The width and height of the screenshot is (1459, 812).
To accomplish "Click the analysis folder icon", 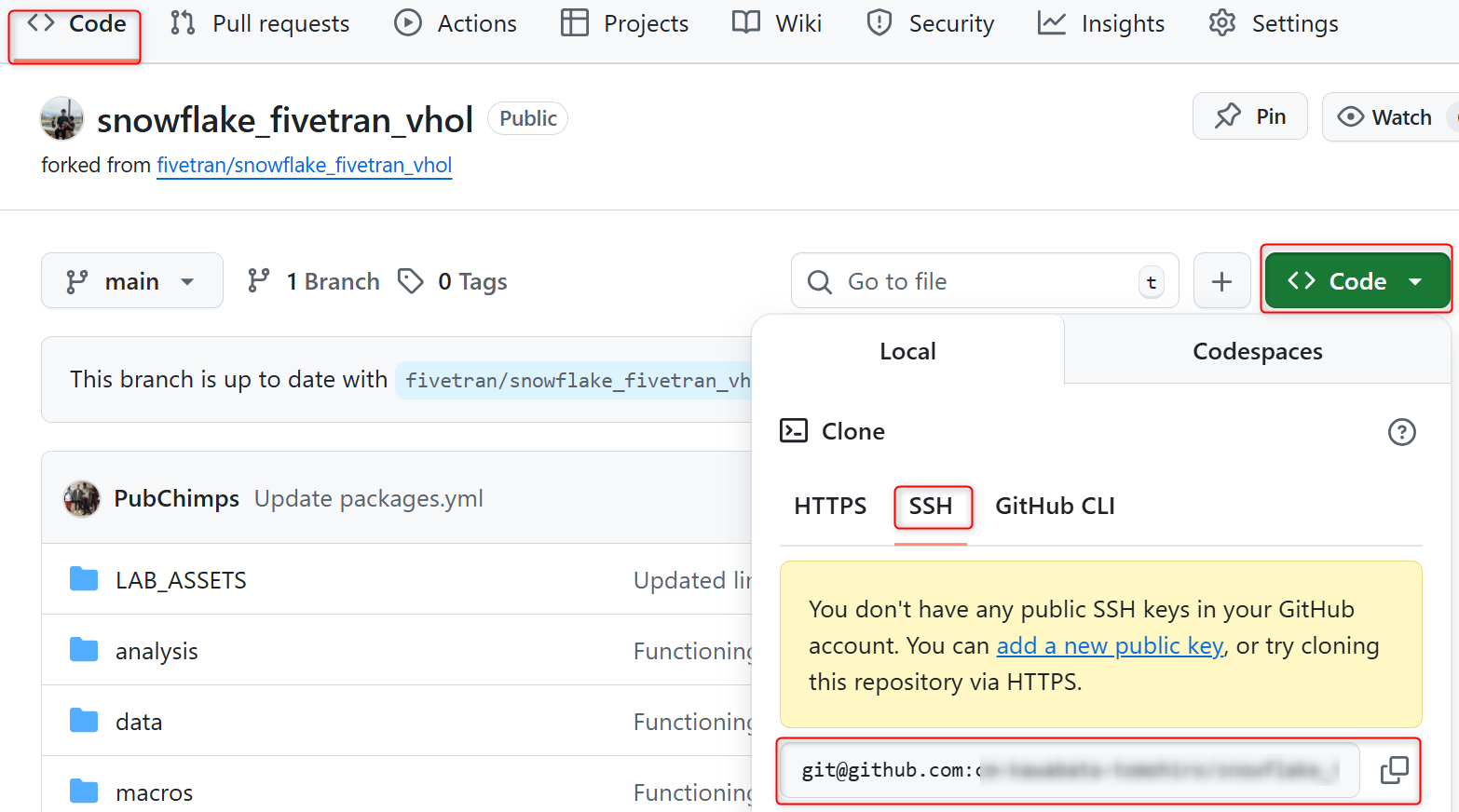I will 84,650.
